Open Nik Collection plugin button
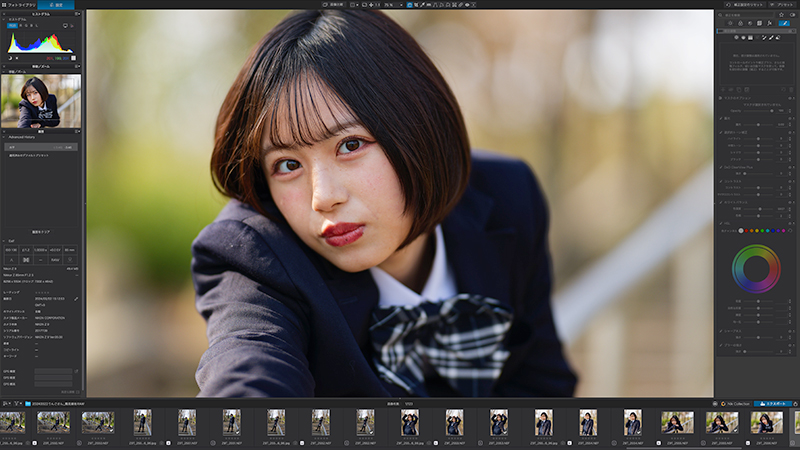800x450 pixels. [736, 404]
